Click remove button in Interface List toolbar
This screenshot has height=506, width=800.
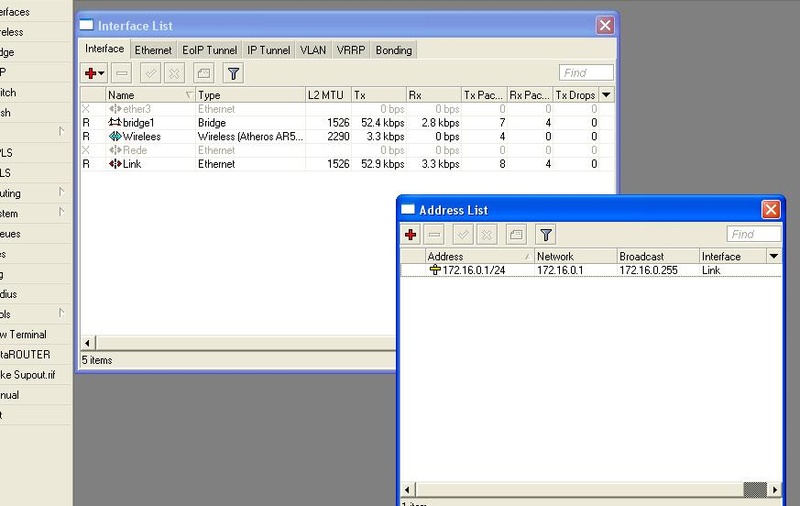121,73
